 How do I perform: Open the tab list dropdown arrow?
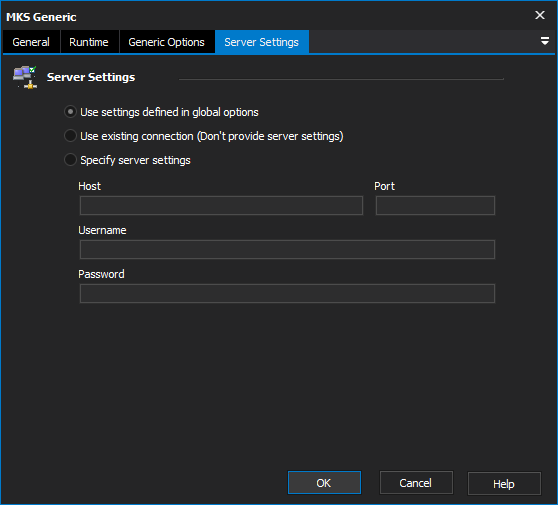[544, 41]
